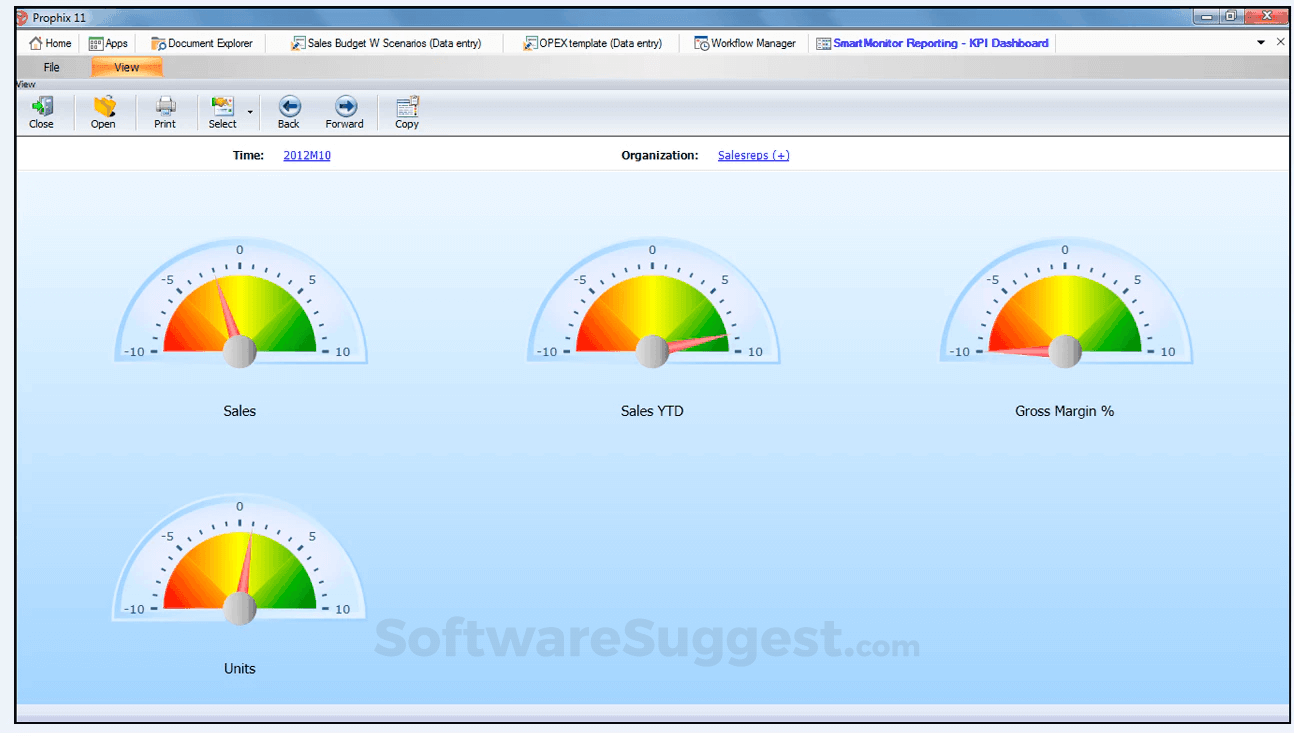The width and height of the screenshot is (1294, 736).
Task: Switch to OPEX template (Data entry)
Action: pyautogui.click(x=592, y=43)
